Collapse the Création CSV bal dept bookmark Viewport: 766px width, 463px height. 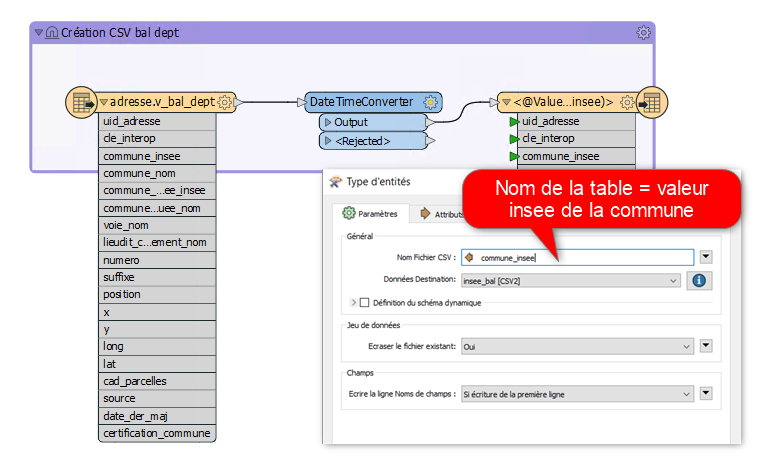point(39,33)
